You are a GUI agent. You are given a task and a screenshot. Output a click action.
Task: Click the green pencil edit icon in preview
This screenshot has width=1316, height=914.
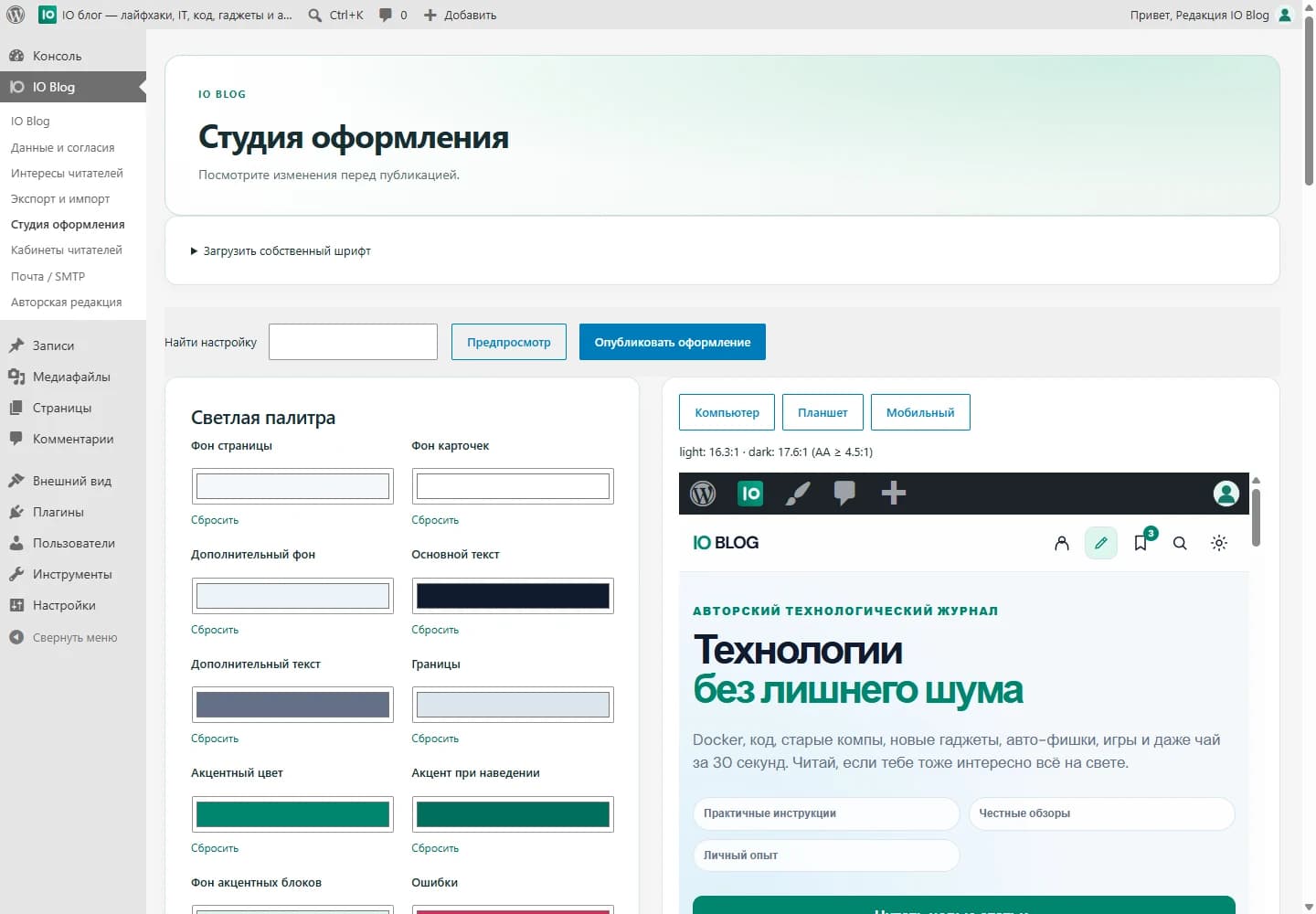pyautogui.click(x=1101, y=543)
